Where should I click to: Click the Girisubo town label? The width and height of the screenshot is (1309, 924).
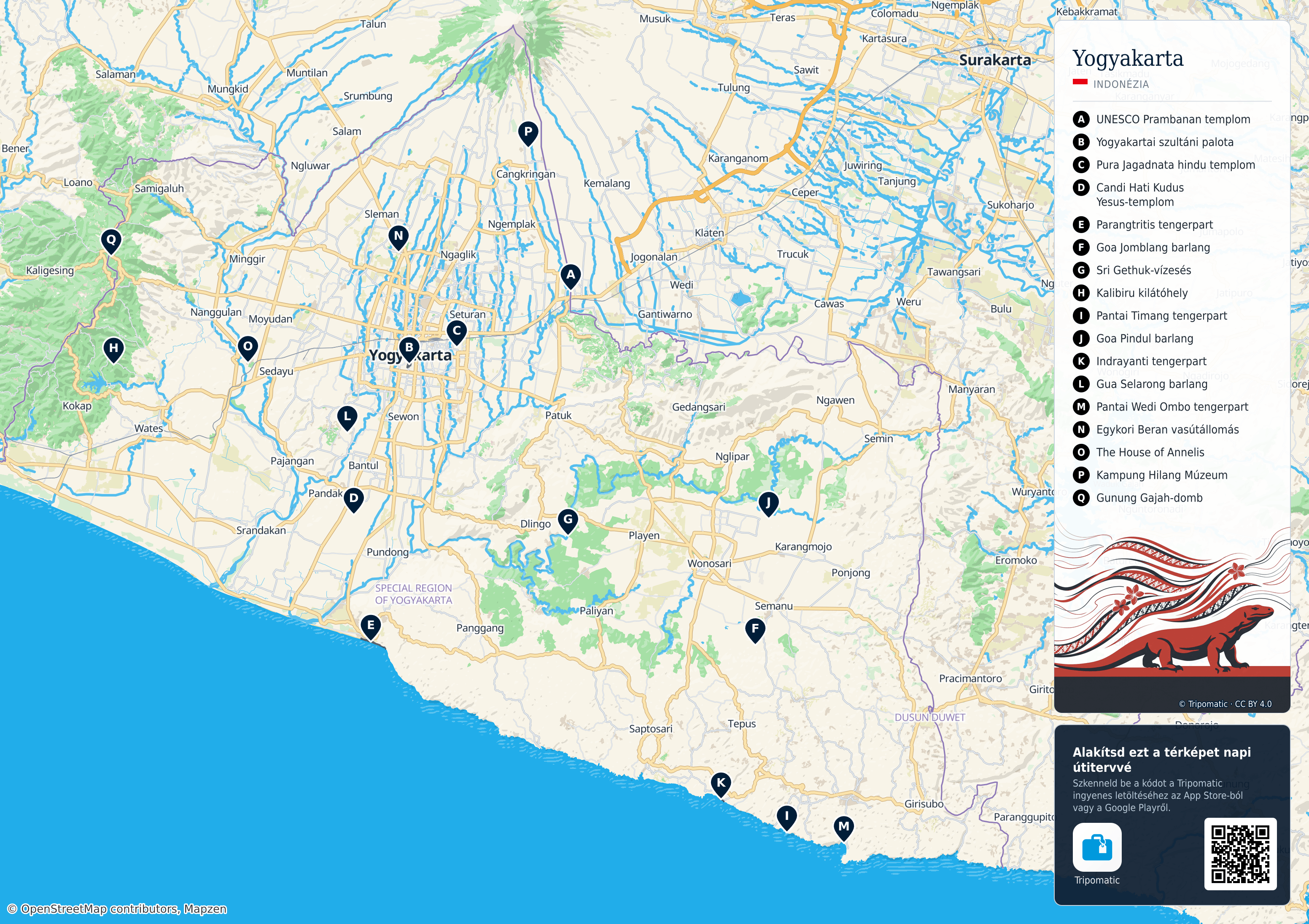[x=924, y=804]
